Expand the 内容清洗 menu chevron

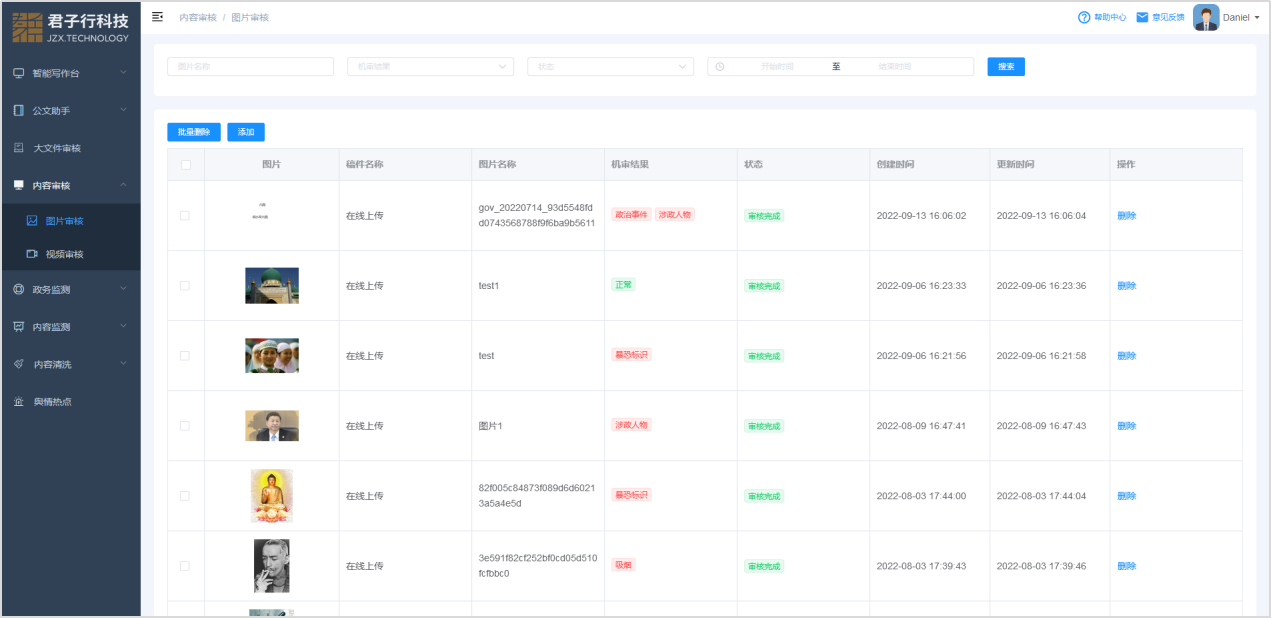point(123,364)
